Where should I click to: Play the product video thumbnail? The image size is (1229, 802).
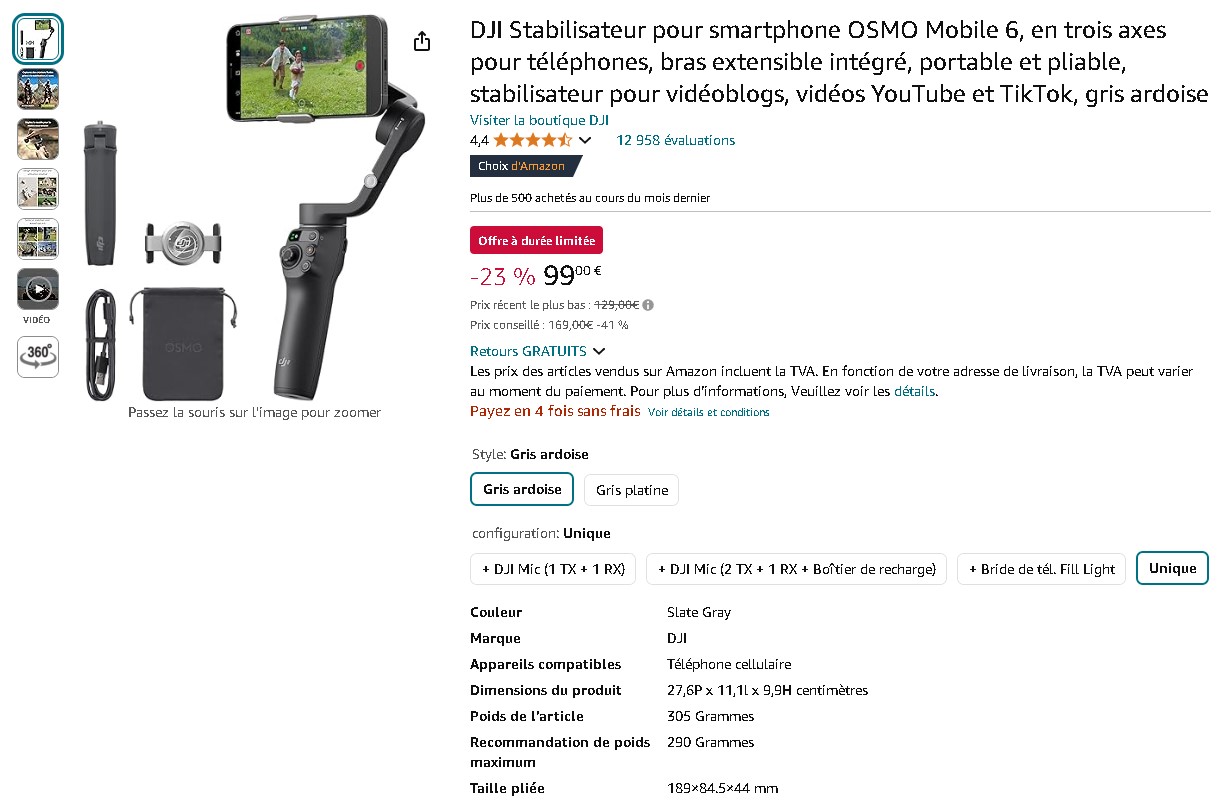(38, 290)
